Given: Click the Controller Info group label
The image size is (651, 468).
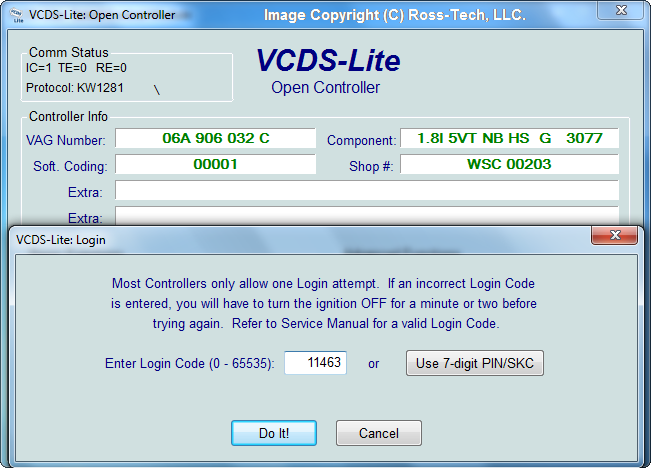Looking at the screenshot, I should tap(68, 116).
